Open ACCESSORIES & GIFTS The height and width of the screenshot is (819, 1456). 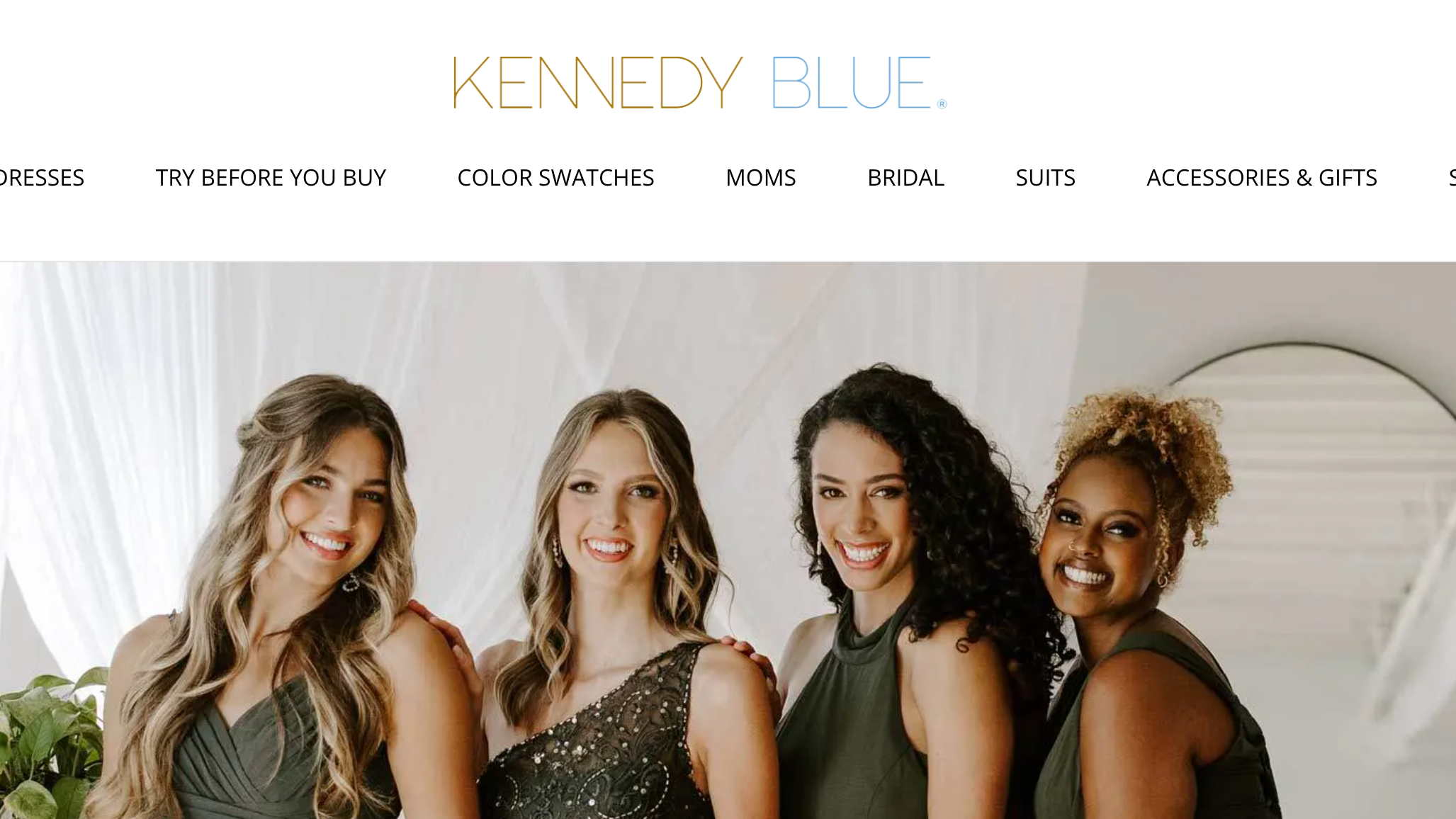pos(1262,178)
